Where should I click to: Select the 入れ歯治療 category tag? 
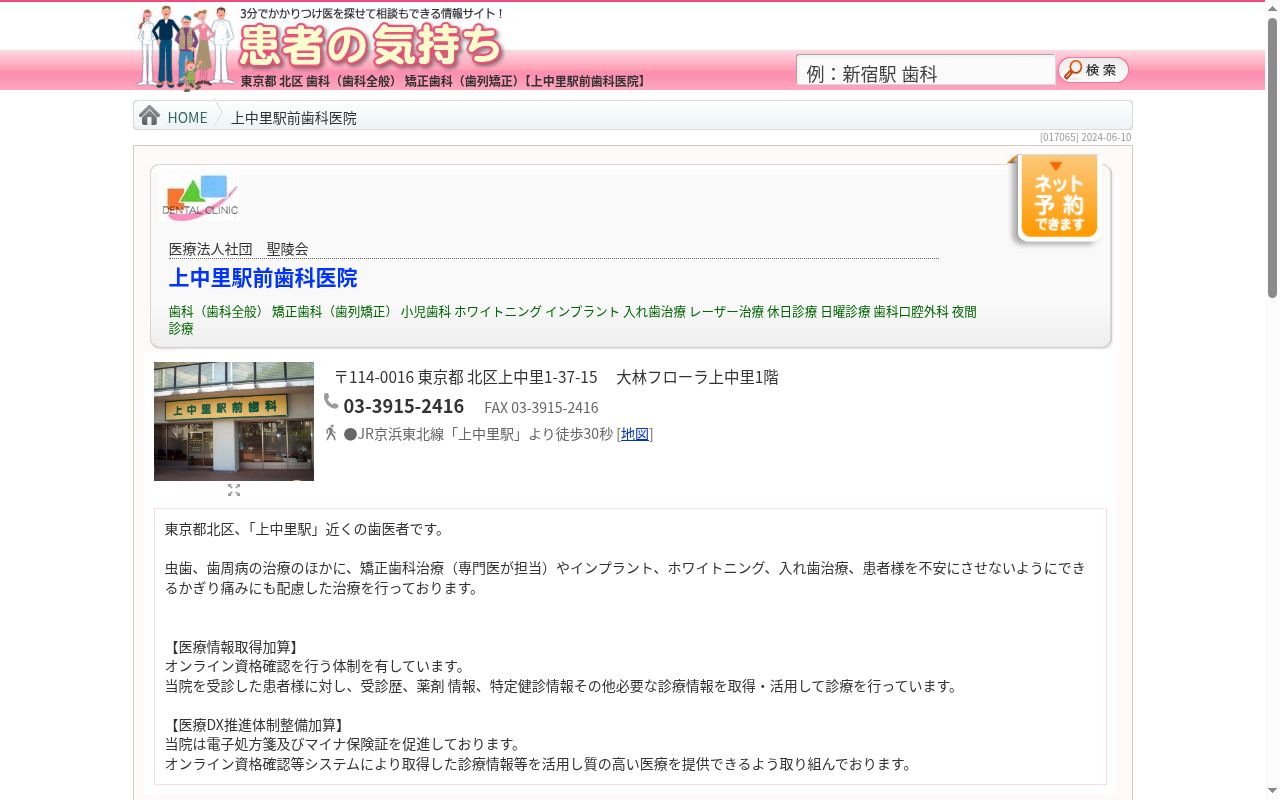point(655,312)
